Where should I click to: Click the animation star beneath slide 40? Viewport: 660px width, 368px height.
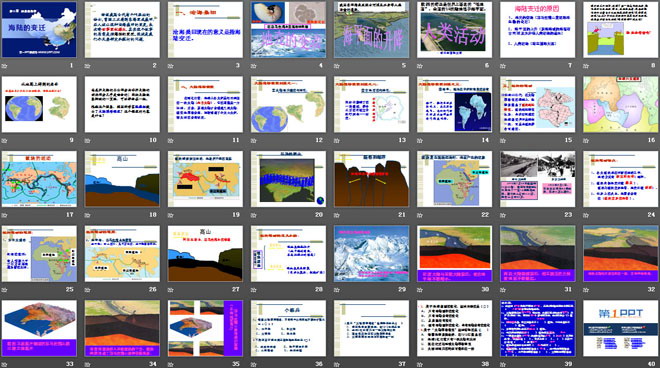coord(586,364)
